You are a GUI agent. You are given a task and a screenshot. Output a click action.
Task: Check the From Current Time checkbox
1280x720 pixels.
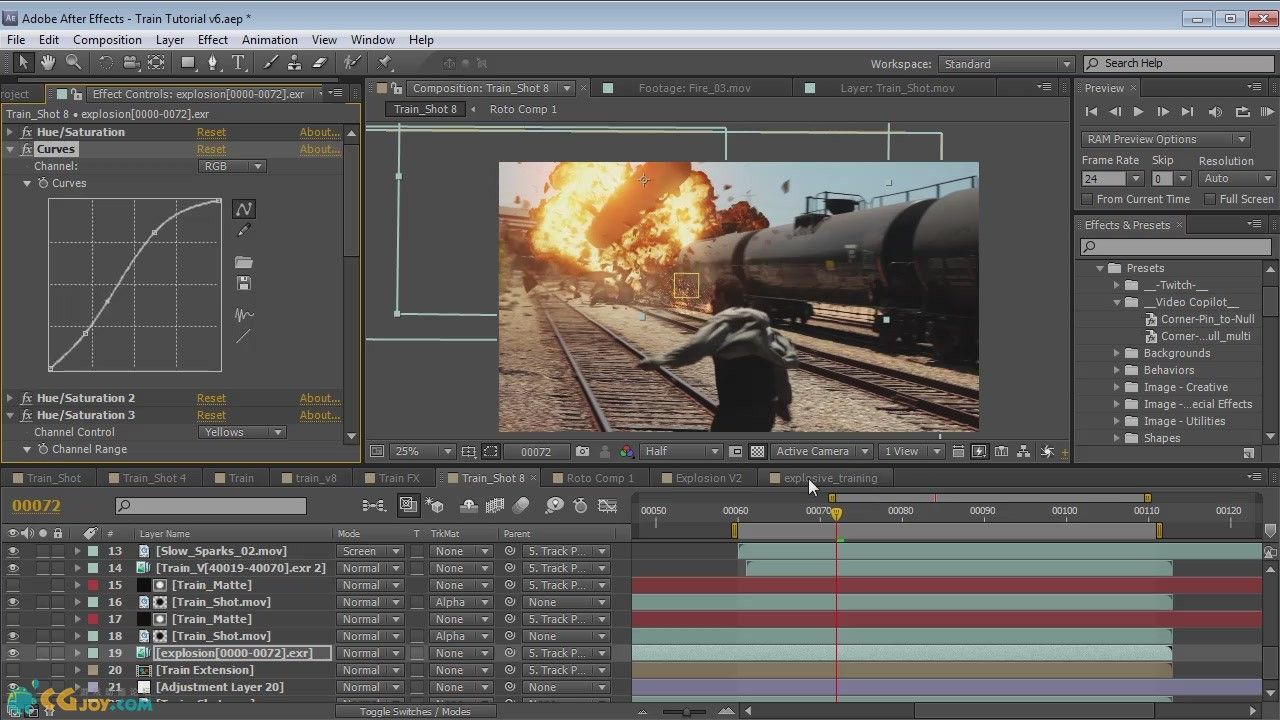1088,199
